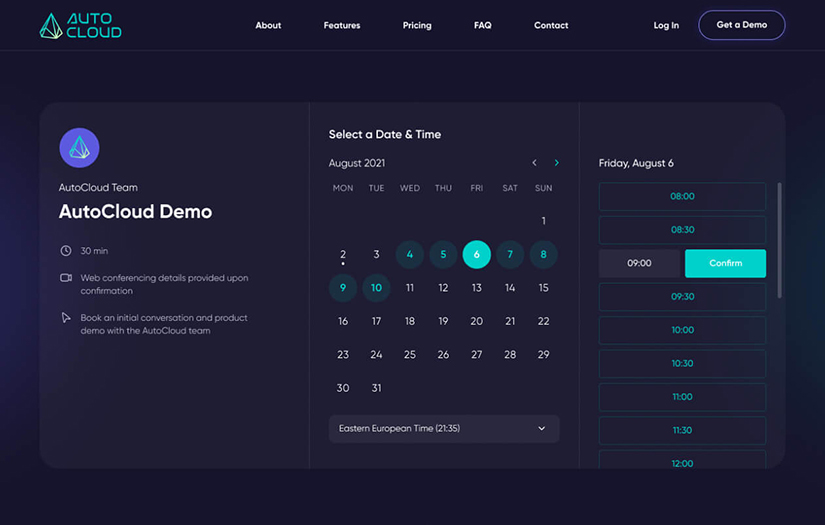Click date 1 on the calendar

(544, 221)
